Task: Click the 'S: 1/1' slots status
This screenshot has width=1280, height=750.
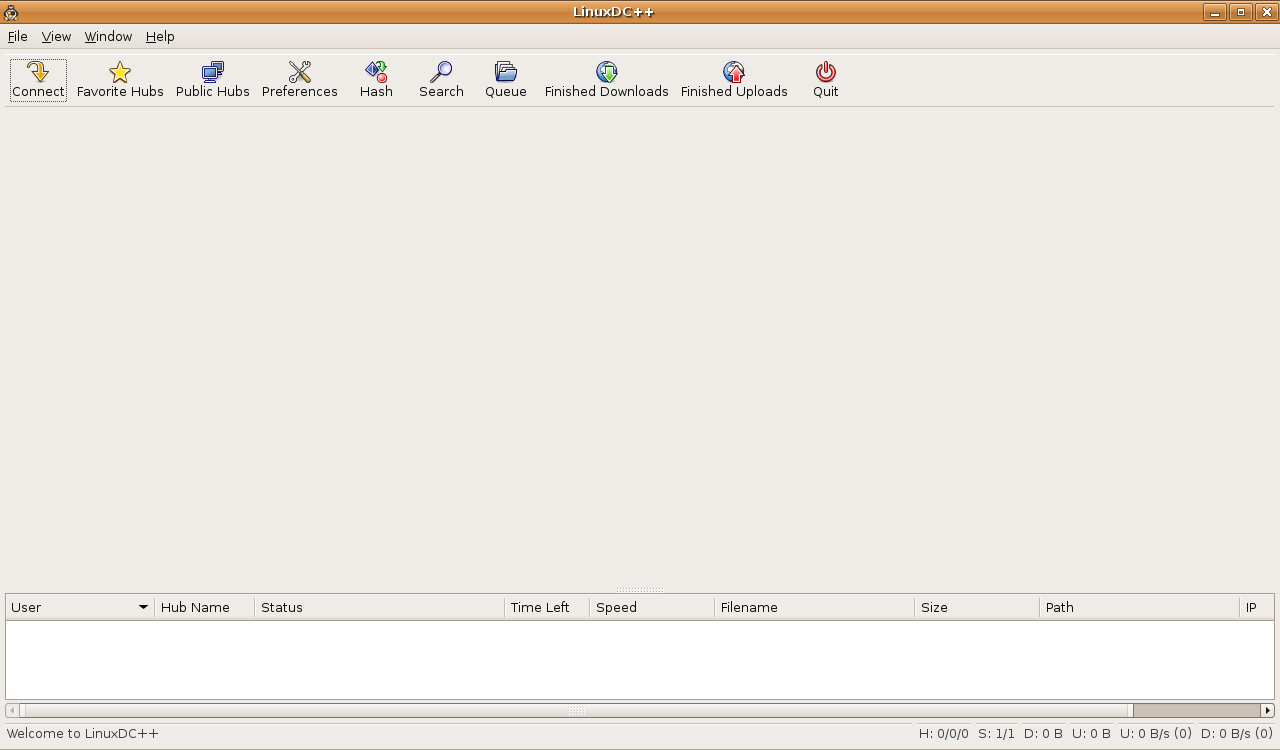Action: pos(996,734)
